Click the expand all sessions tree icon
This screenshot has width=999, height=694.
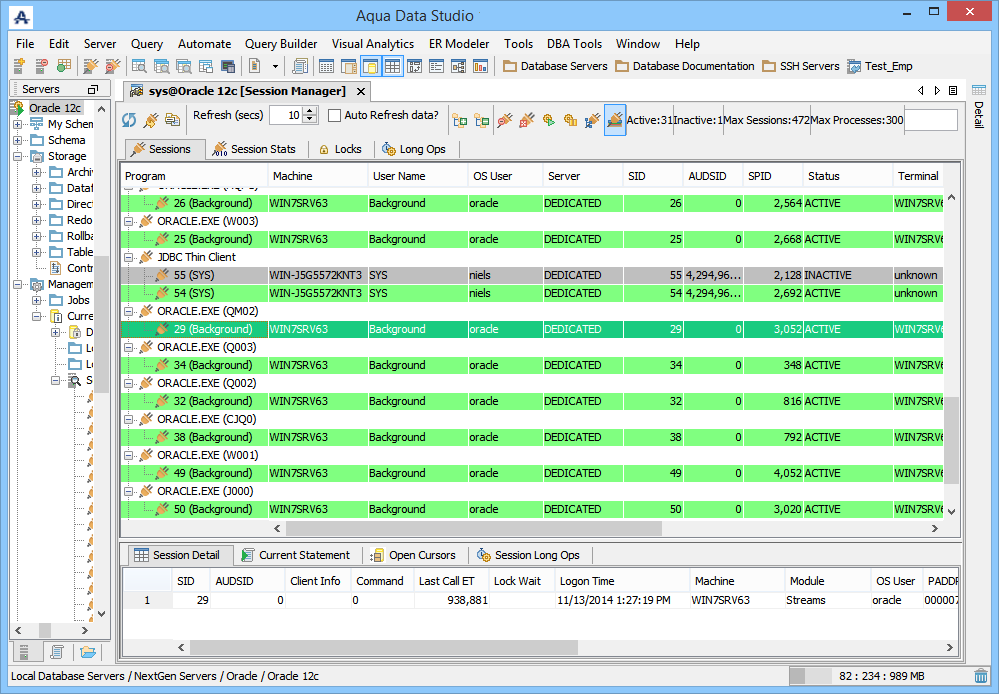pyautogui.click(x=460, y=120)
